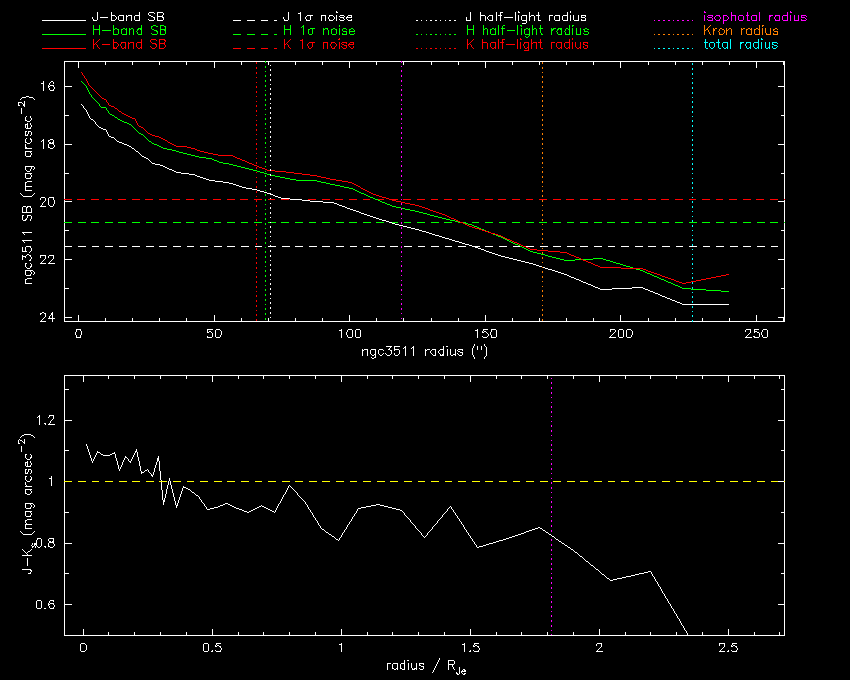Select the J half-light radius legend entry
This screenshot has height=680, width=850.
point(527,18)
